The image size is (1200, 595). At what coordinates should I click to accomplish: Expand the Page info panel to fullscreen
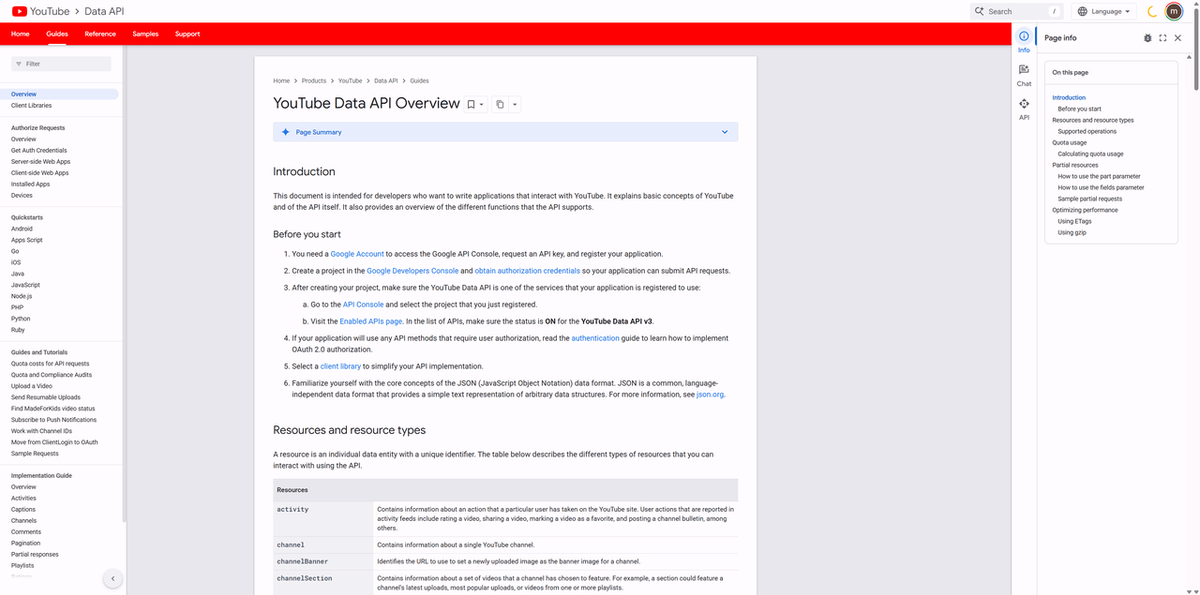1163,38
